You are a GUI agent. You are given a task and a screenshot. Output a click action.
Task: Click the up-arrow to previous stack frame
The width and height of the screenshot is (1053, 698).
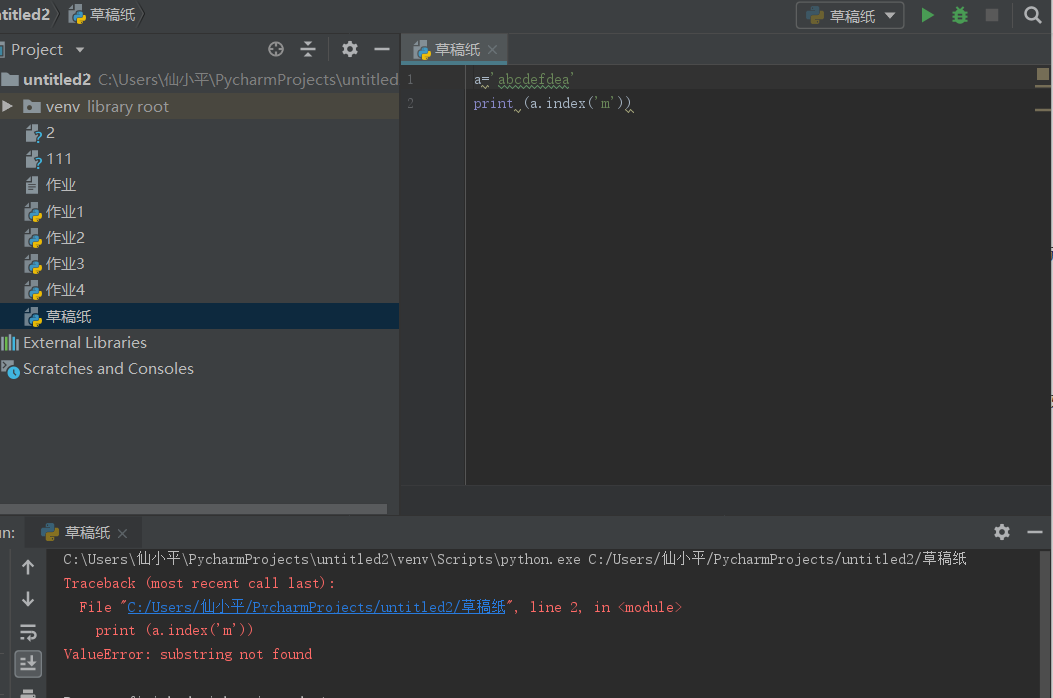(x=28, y=567)
